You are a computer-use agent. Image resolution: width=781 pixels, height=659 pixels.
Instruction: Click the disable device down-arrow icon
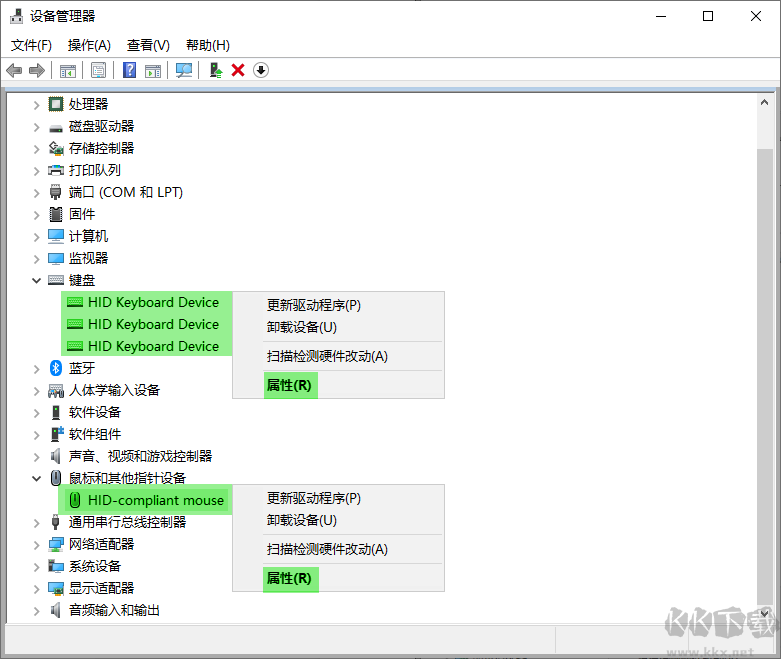[261, 70]
